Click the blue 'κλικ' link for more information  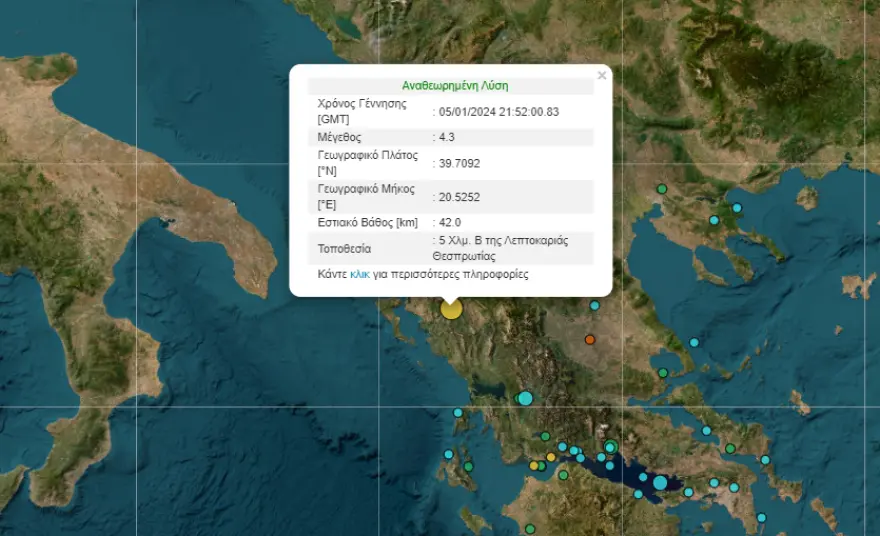(360, 274)
